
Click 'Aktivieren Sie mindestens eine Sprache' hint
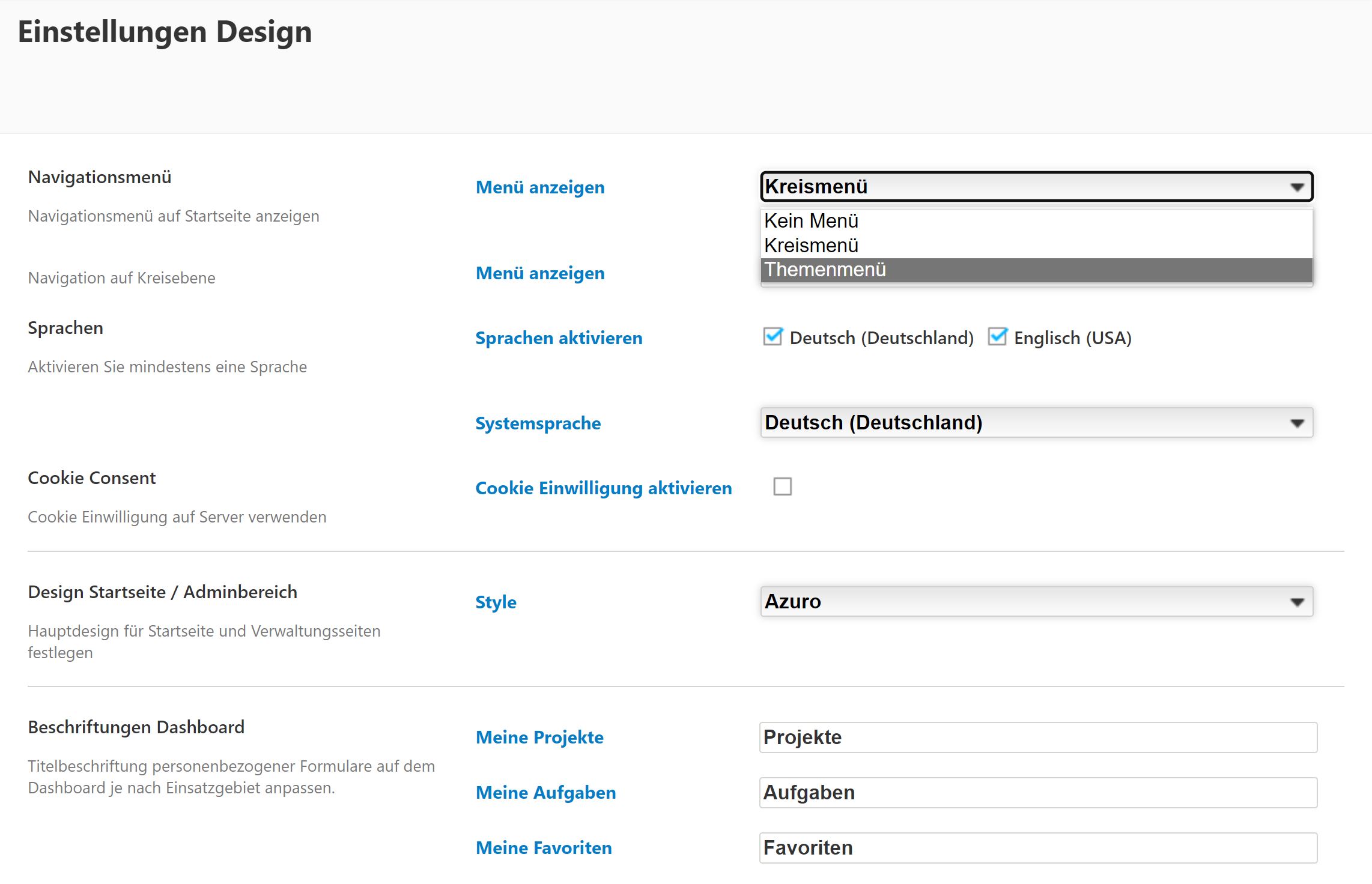(167, 367)
